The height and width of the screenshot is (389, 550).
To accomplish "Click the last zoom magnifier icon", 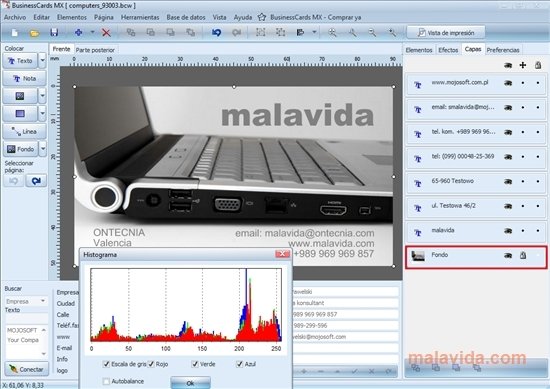I will pyautogui.click(x=392, y=33).
